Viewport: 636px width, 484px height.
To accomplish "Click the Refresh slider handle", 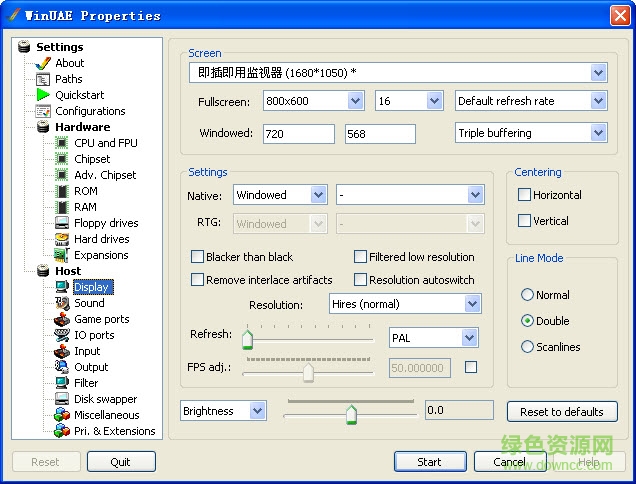I will 247,339.
